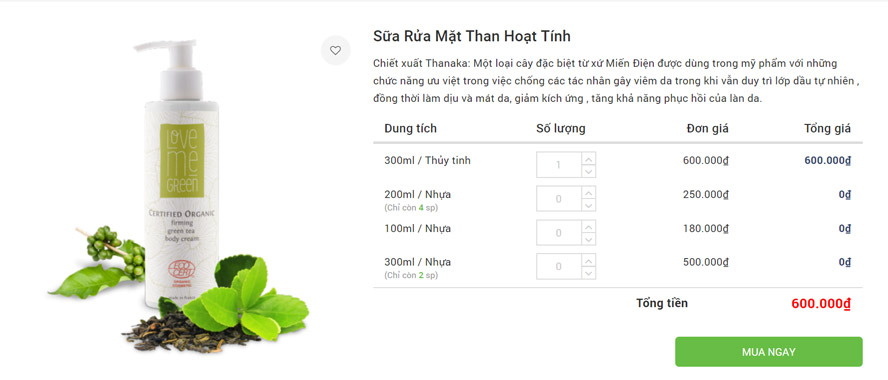Screen dimensions: 888x380
Task: Decrease quantity for 300ml / Thủy tinh
Action: click(x=588, y=171)
